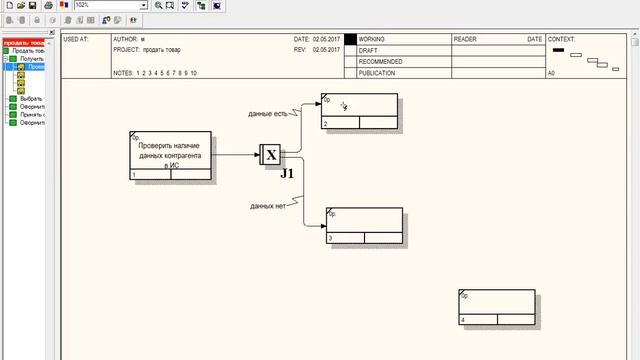Viewport: 640px width, 360px height.
Task: Click the REV value 02.05.2017
Action: (327, 50)
